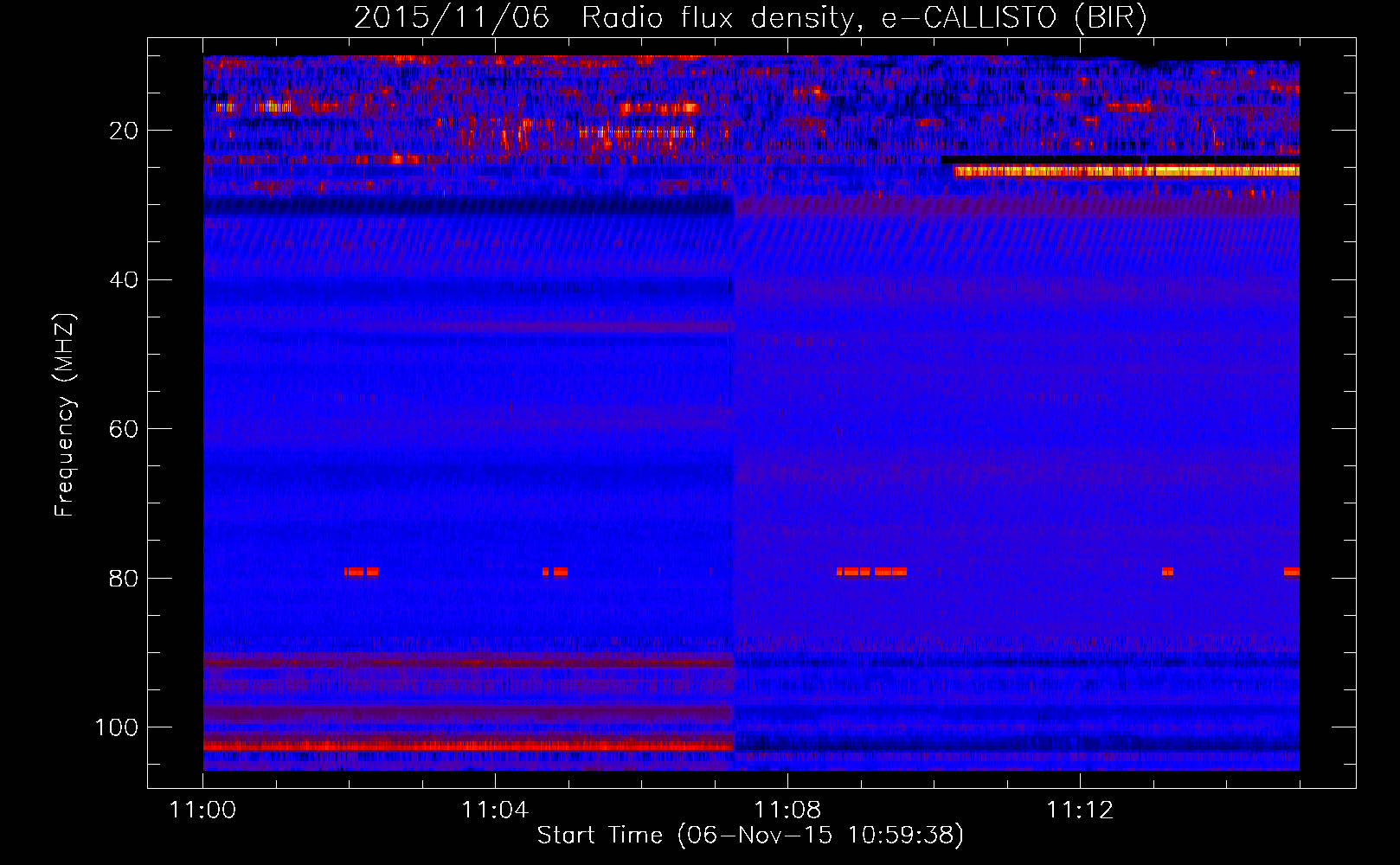
Task: Click the bright red band near 102 MHz
Action: point(468,745)
